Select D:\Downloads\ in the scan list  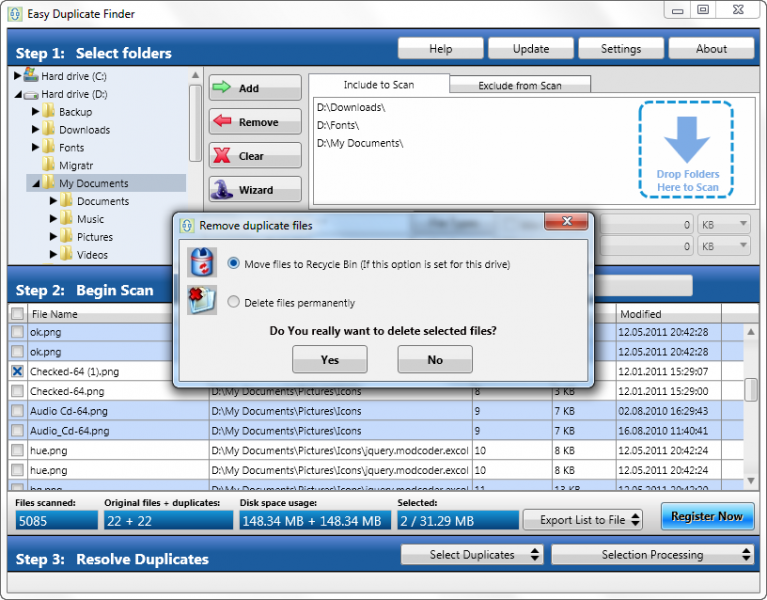(351, 107)
